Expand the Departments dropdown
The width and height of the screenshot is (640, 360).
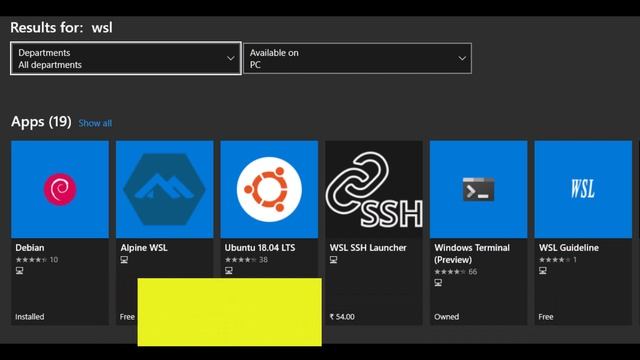point(126,58)
